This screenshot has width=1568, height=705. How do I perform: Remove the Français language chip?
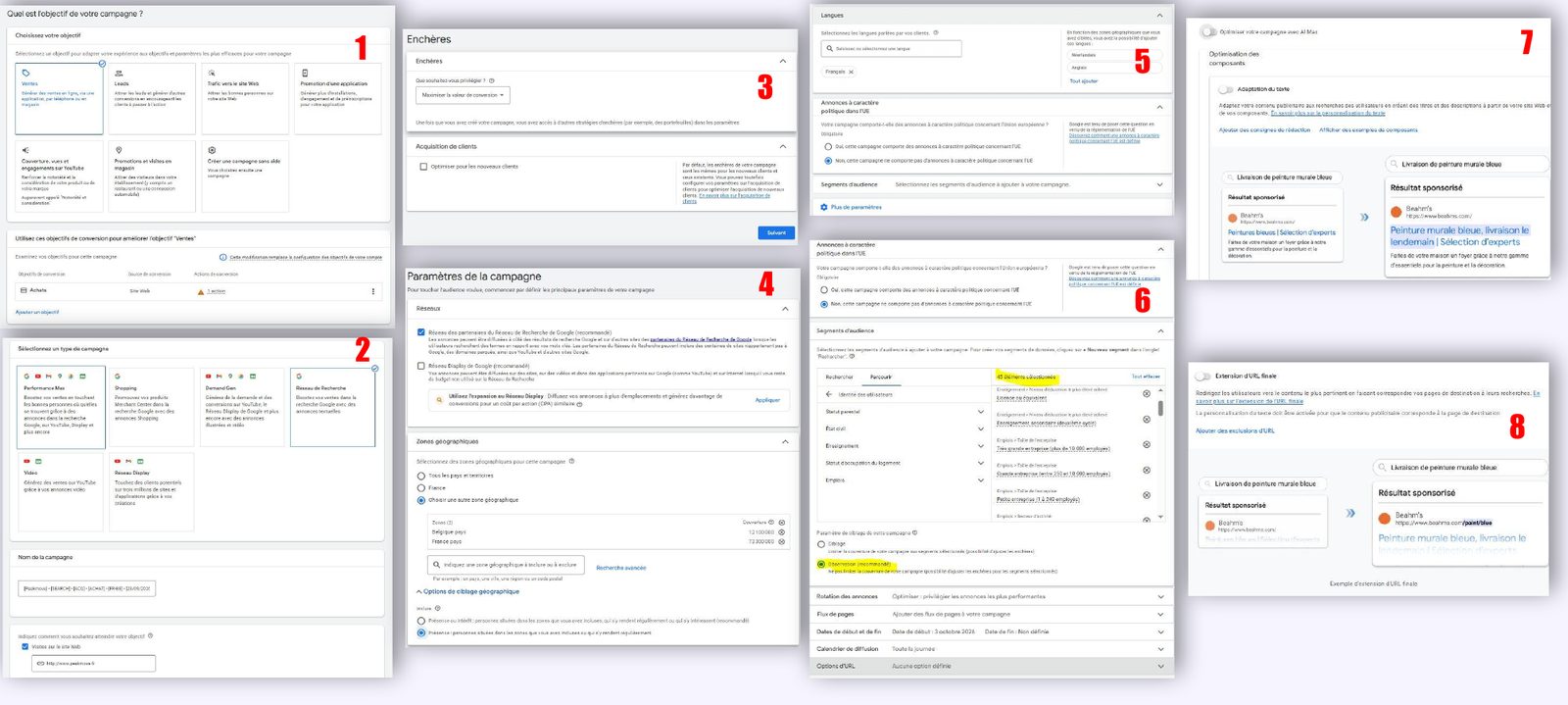pyautogui.click(x=851, y=72)
